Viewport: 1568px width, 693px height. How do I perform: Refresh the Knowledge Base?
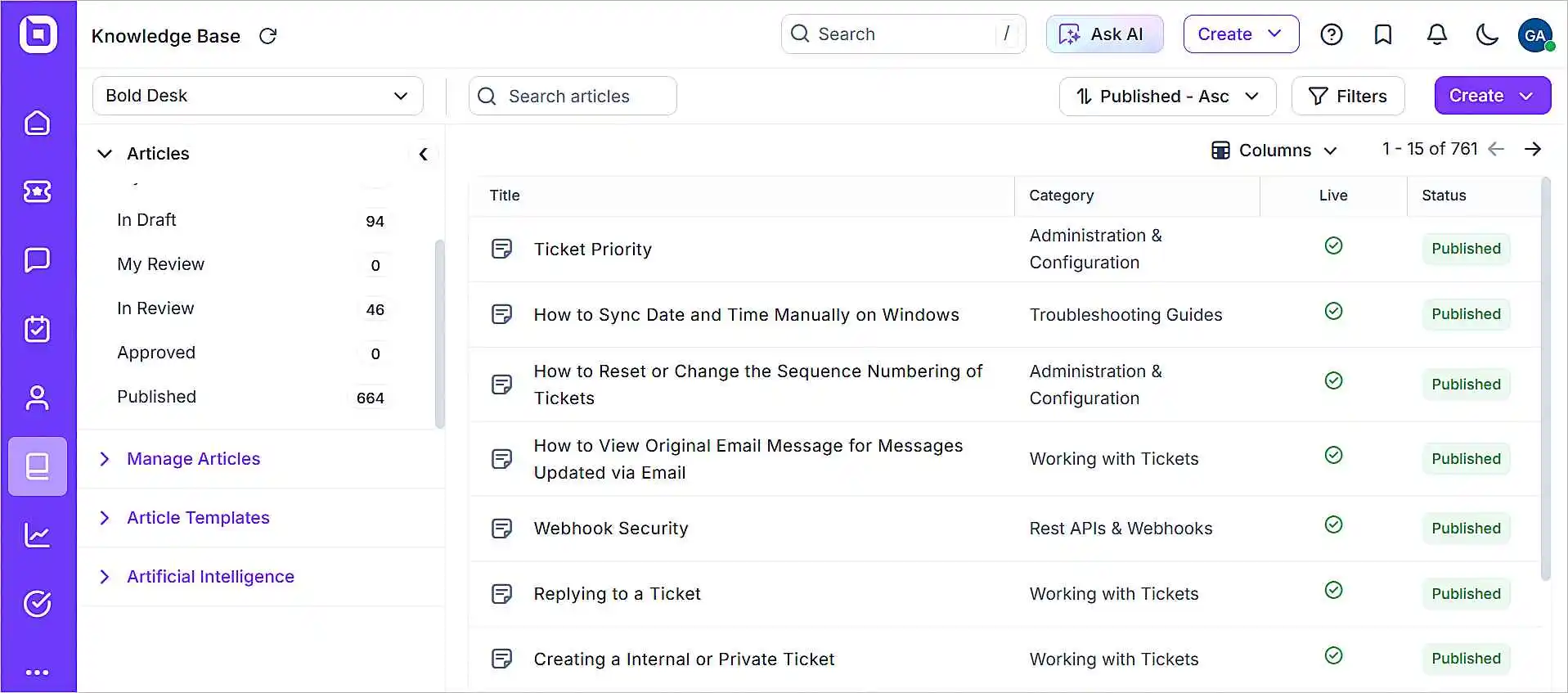(x=268, y=36)
